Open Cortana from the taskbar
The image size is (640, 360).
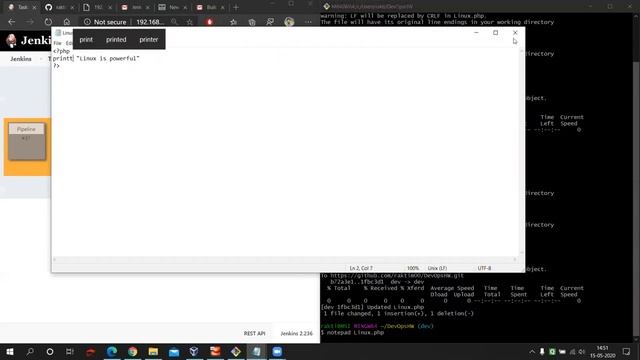pos(50,351)
